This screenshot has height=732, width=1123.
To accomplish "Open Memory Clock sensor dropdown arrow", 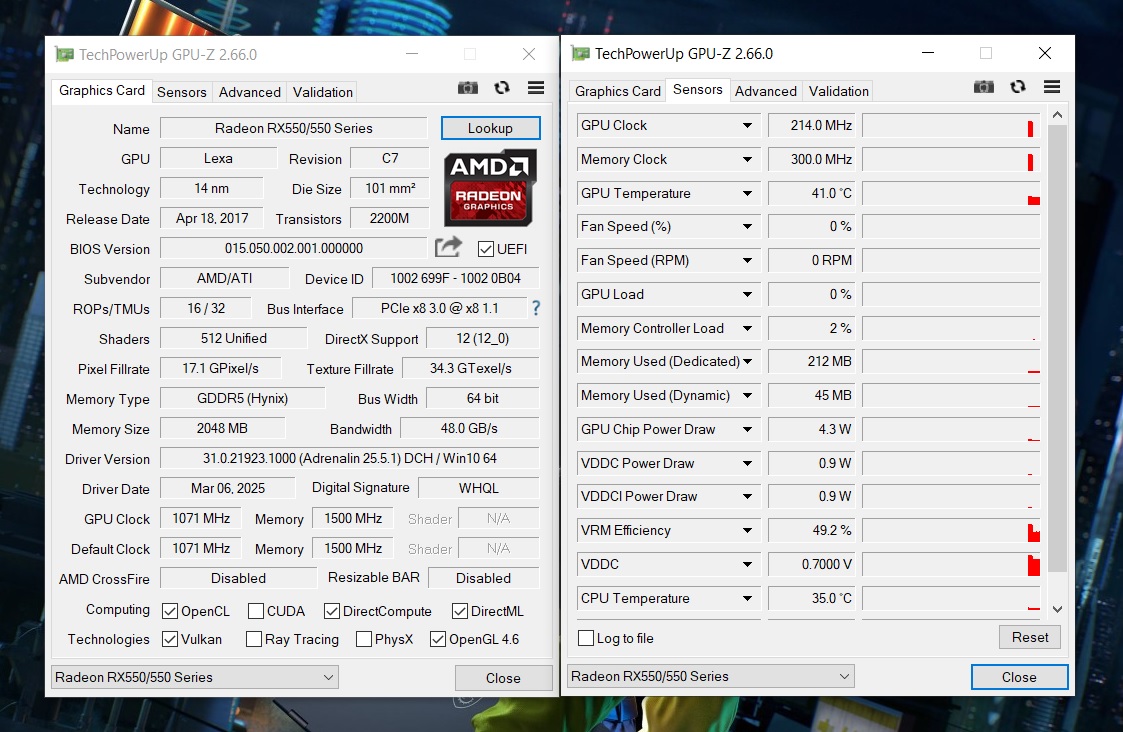I will 747,159.
